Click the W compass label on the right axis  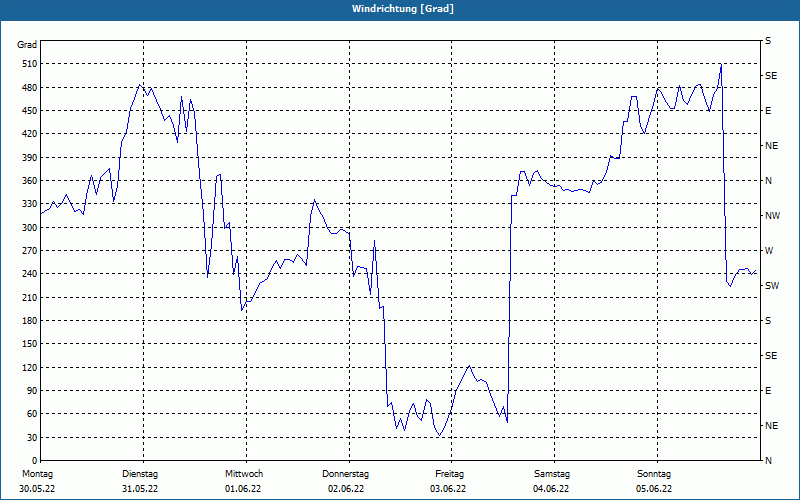(769, 251)
